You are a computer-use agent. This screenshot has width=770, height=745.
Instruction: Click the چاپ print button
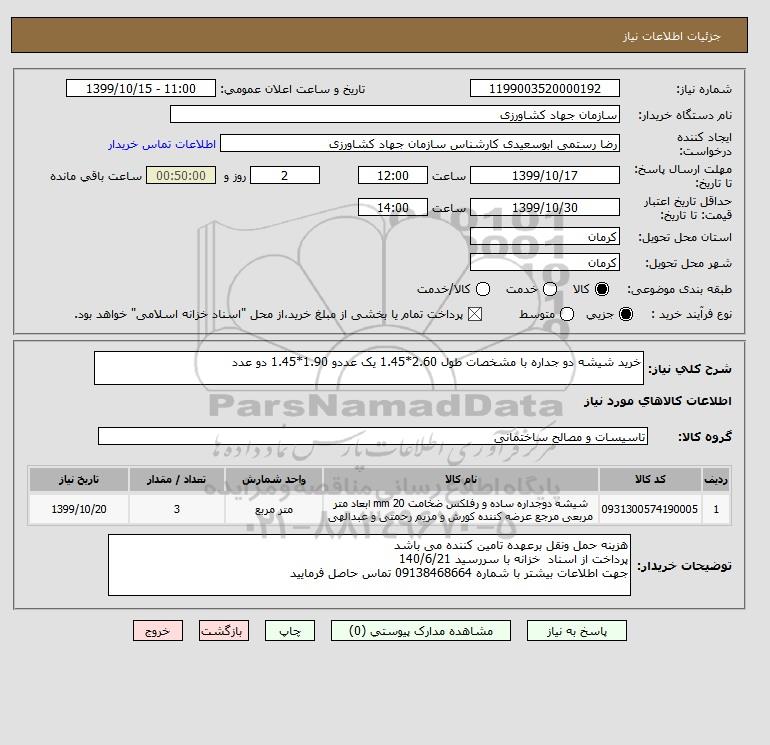[290, 631]
